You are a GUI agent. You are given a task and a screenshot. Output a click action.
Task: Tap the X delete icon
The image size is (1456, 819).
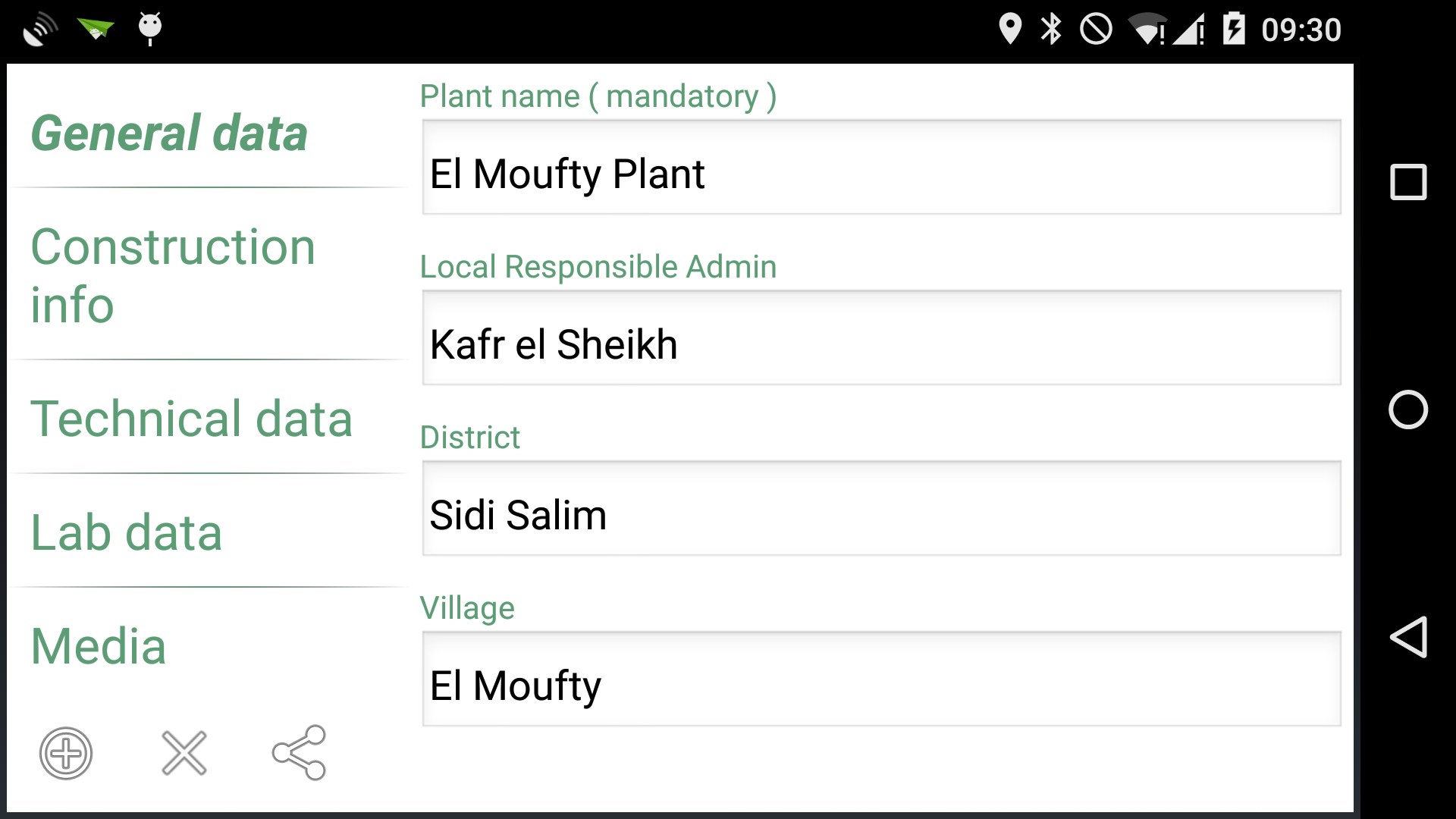point(184,753)
